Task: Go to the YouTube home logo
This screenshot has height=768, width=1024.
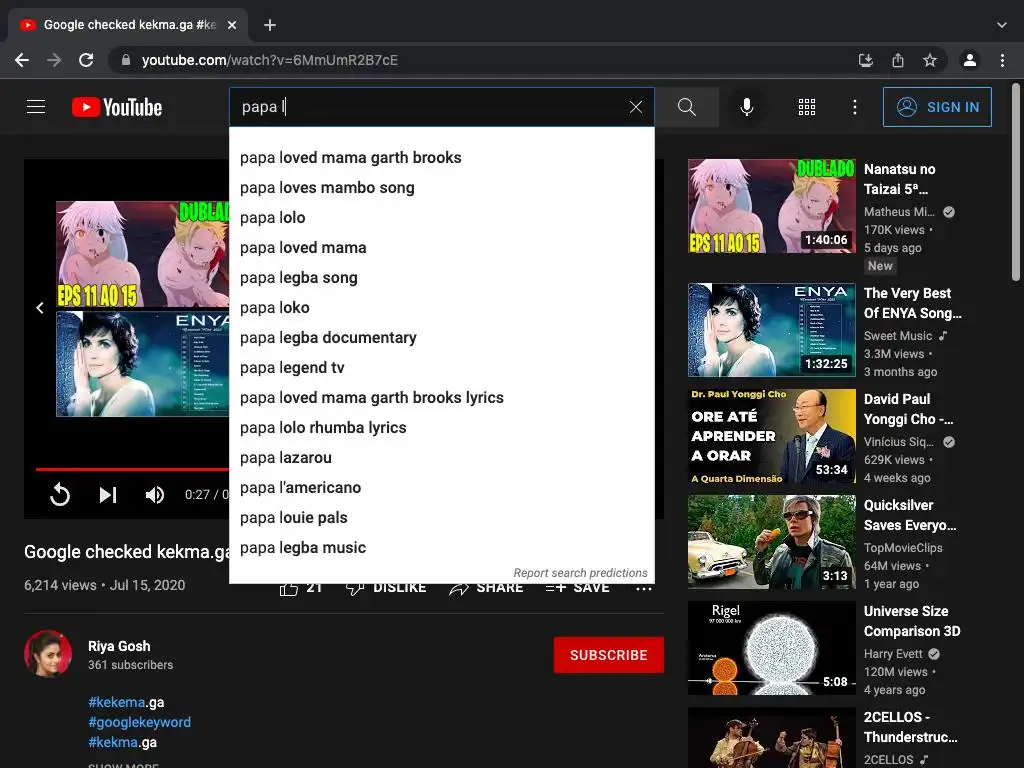Action: pyautogui.click(x=117, y=107)
